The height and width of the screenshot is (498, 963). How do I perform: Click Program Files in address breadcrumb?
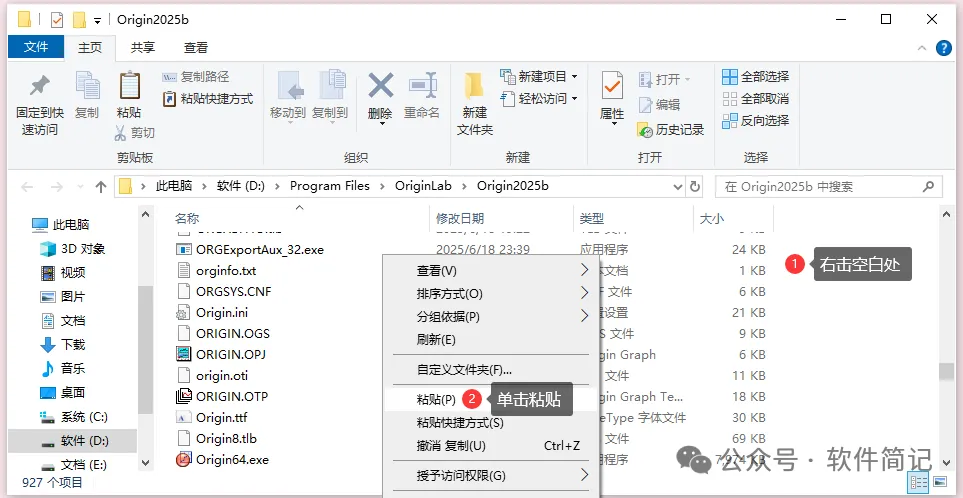pyautogui.click(x=330, y=186)
